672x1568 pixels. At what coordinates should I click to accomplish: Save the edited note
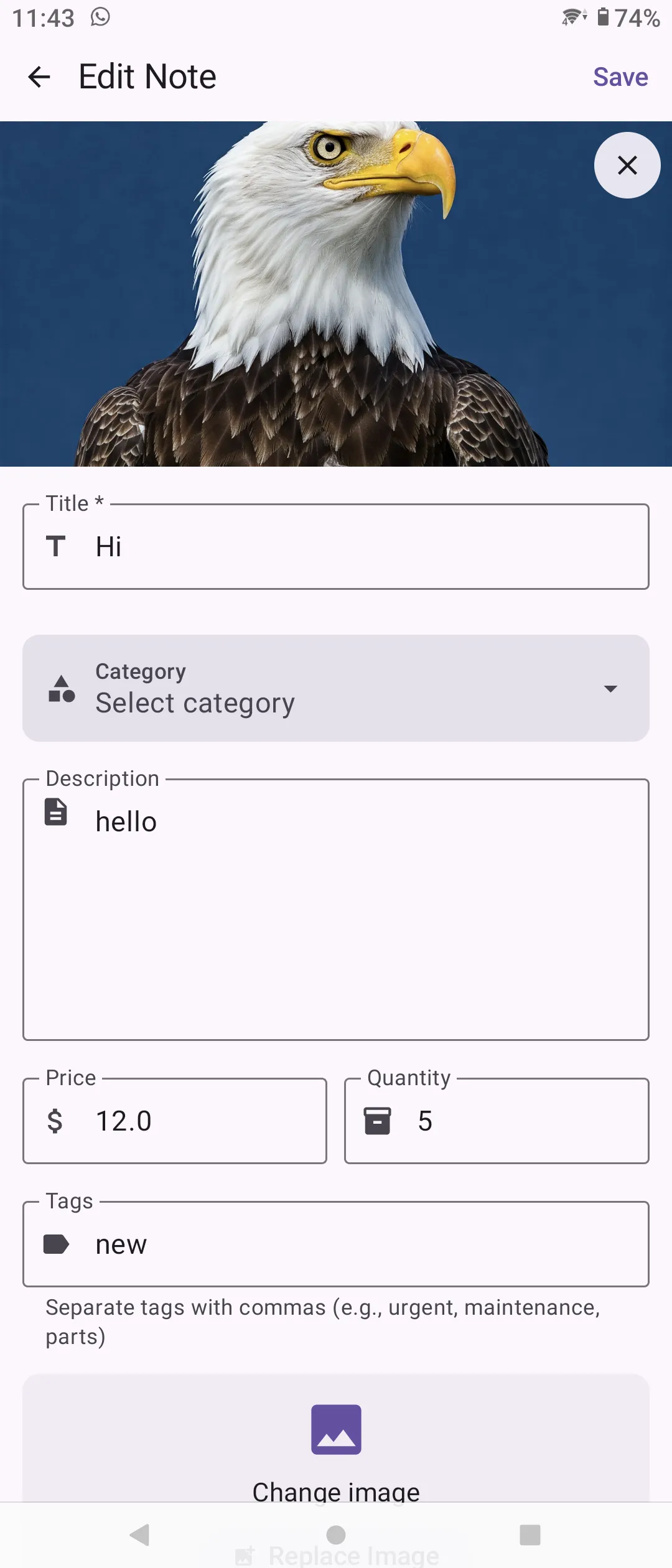(x=620, y=77)
